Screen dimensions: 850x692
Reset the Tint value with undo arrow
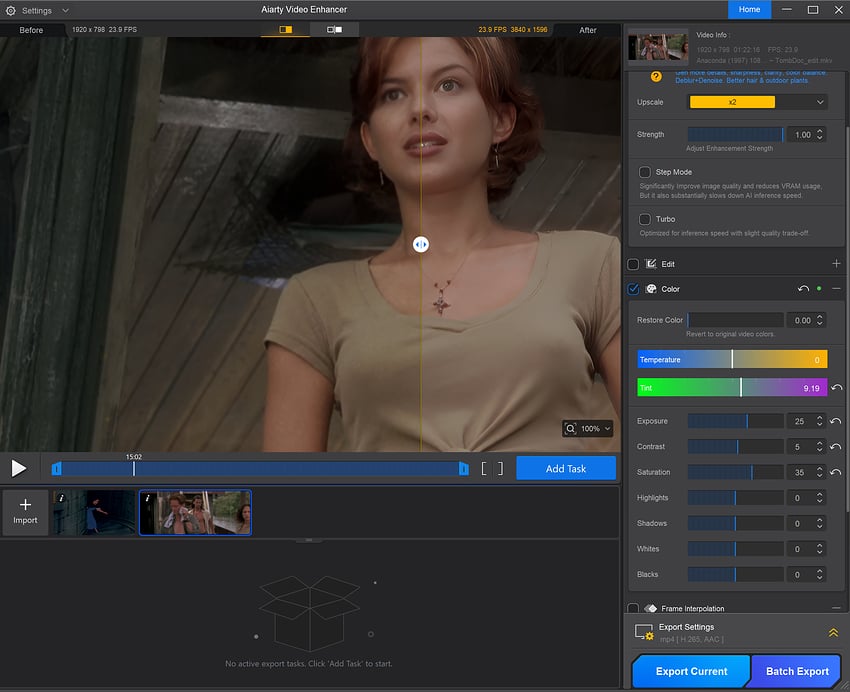click(x=836, y=387)
